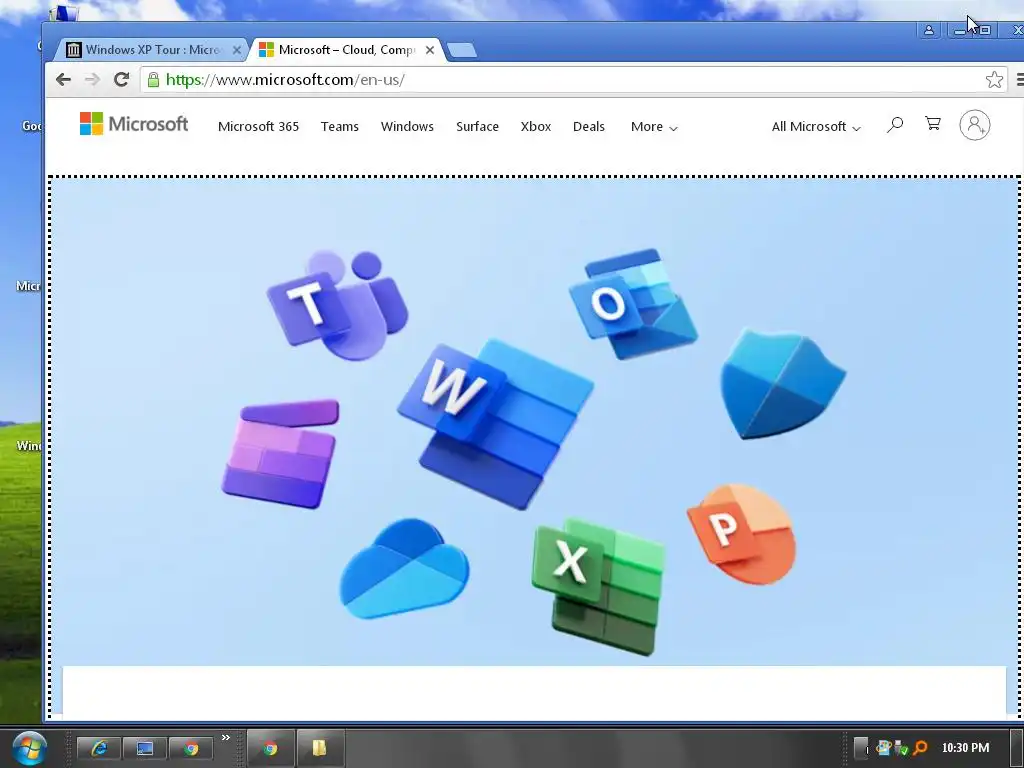Open the shopping cart icon

tap(933, 123)
